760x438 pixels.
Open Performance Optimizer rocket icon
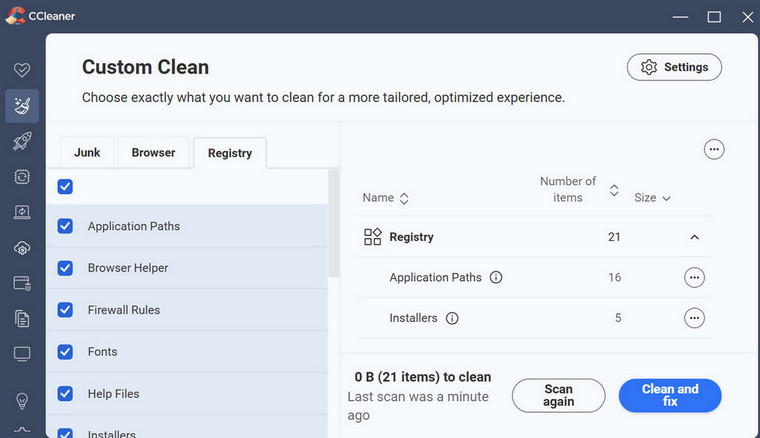[x=22, y=141]
